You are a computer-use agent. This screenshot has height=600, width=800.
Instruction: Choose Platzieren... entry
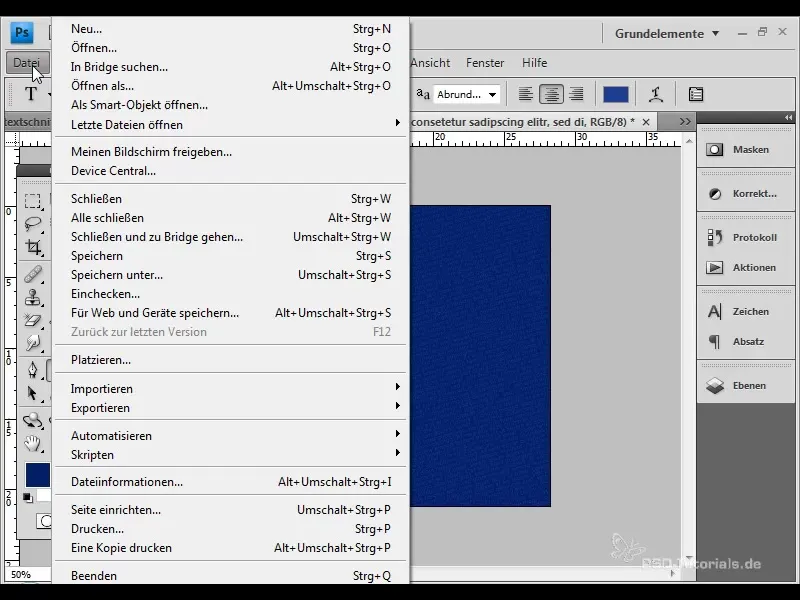231,360
